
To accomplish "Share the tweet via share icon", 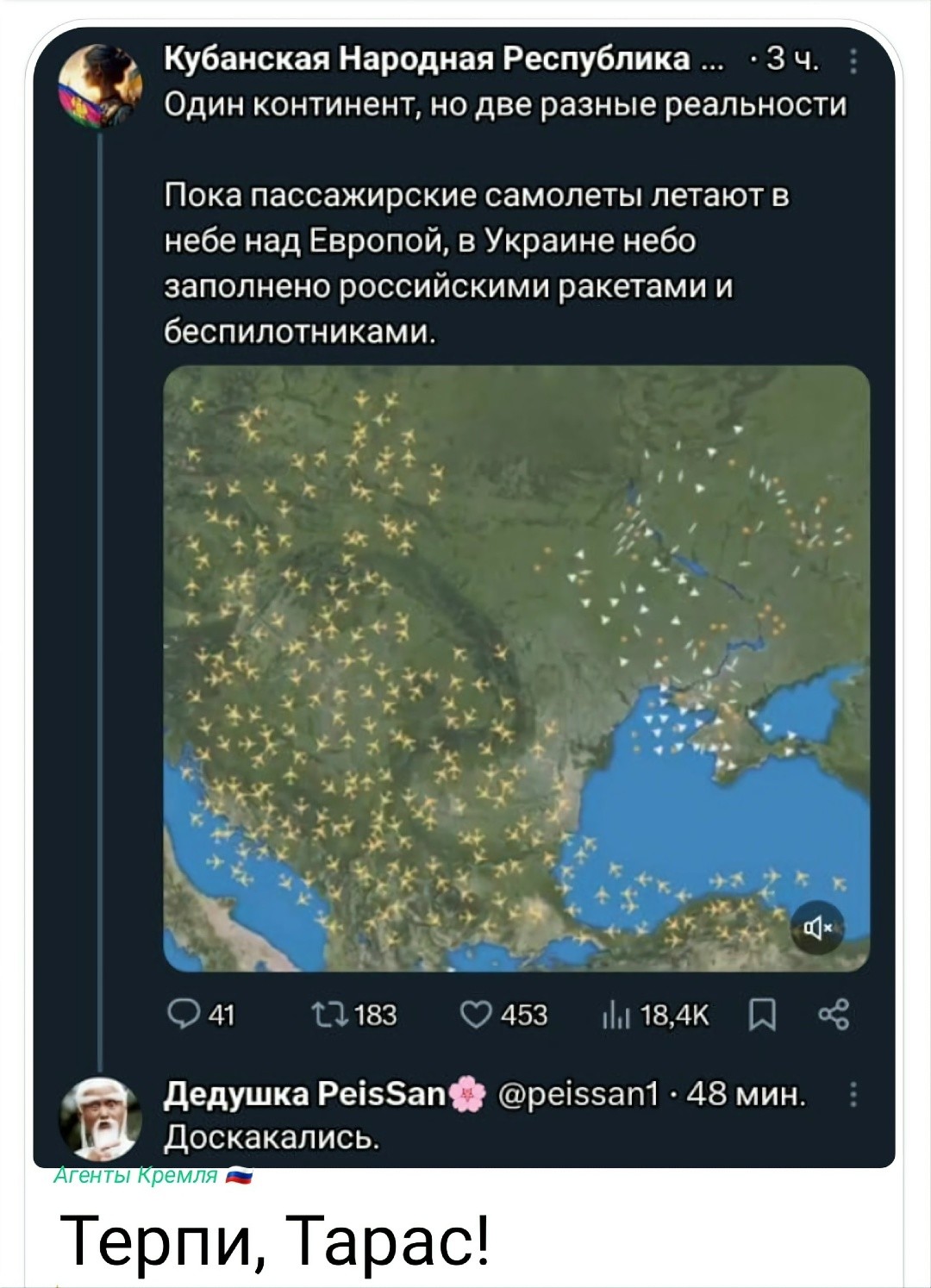I will pos(833,1016).
